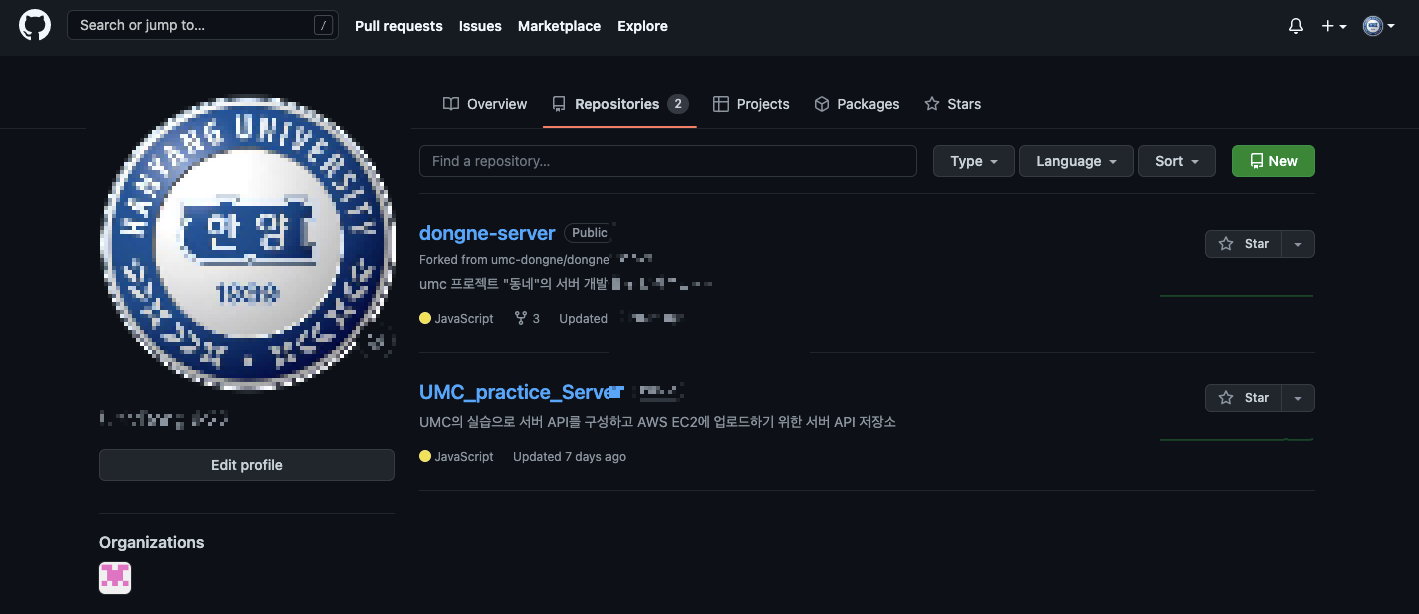The width and height of the screenshot is (1419, 614).
Task: Open Marketplace link
Action: [x=559, y=26]
